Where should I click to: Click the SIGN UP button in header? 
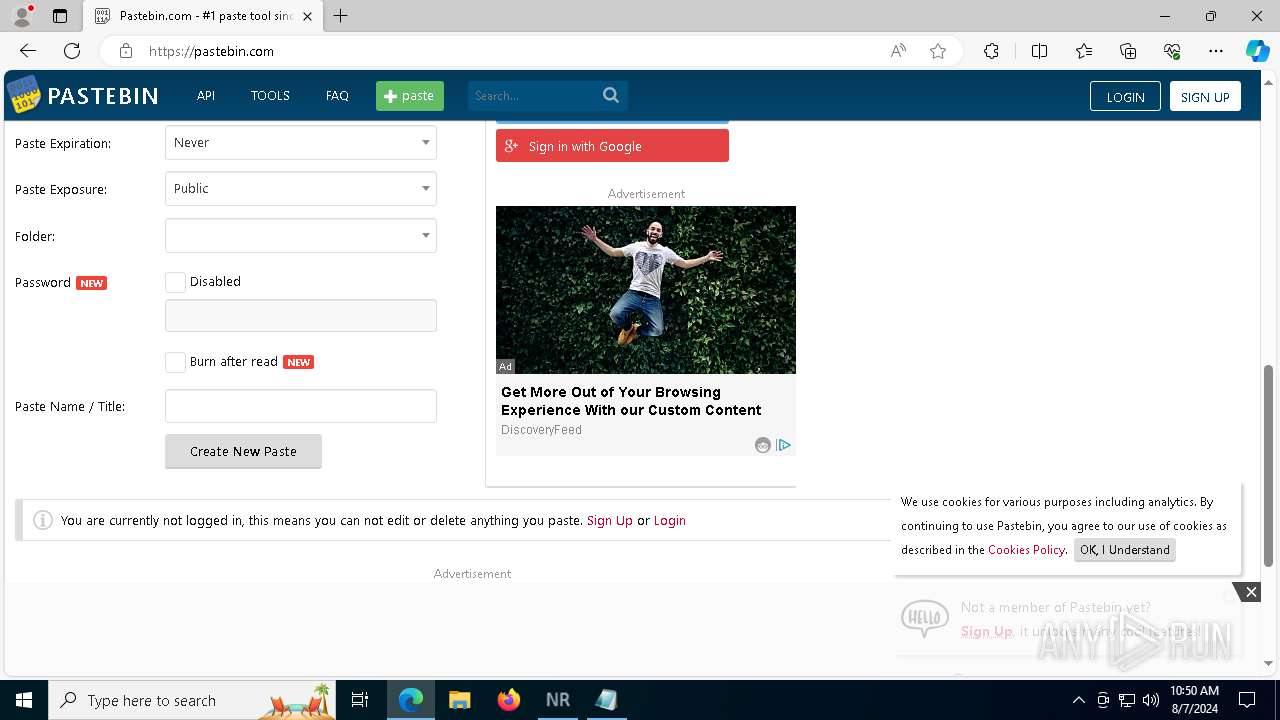1205,96
